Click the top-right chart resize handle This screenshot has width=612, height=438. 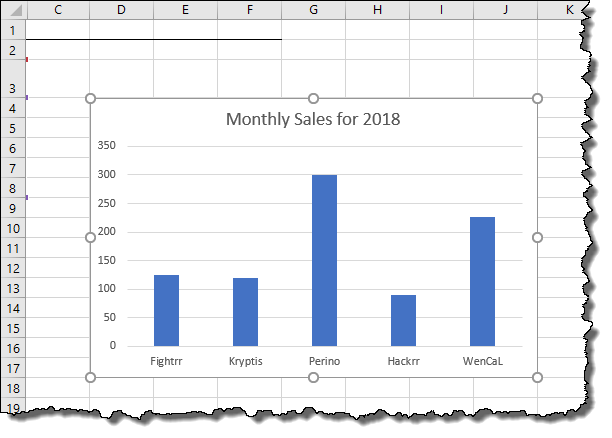point(537,98)
